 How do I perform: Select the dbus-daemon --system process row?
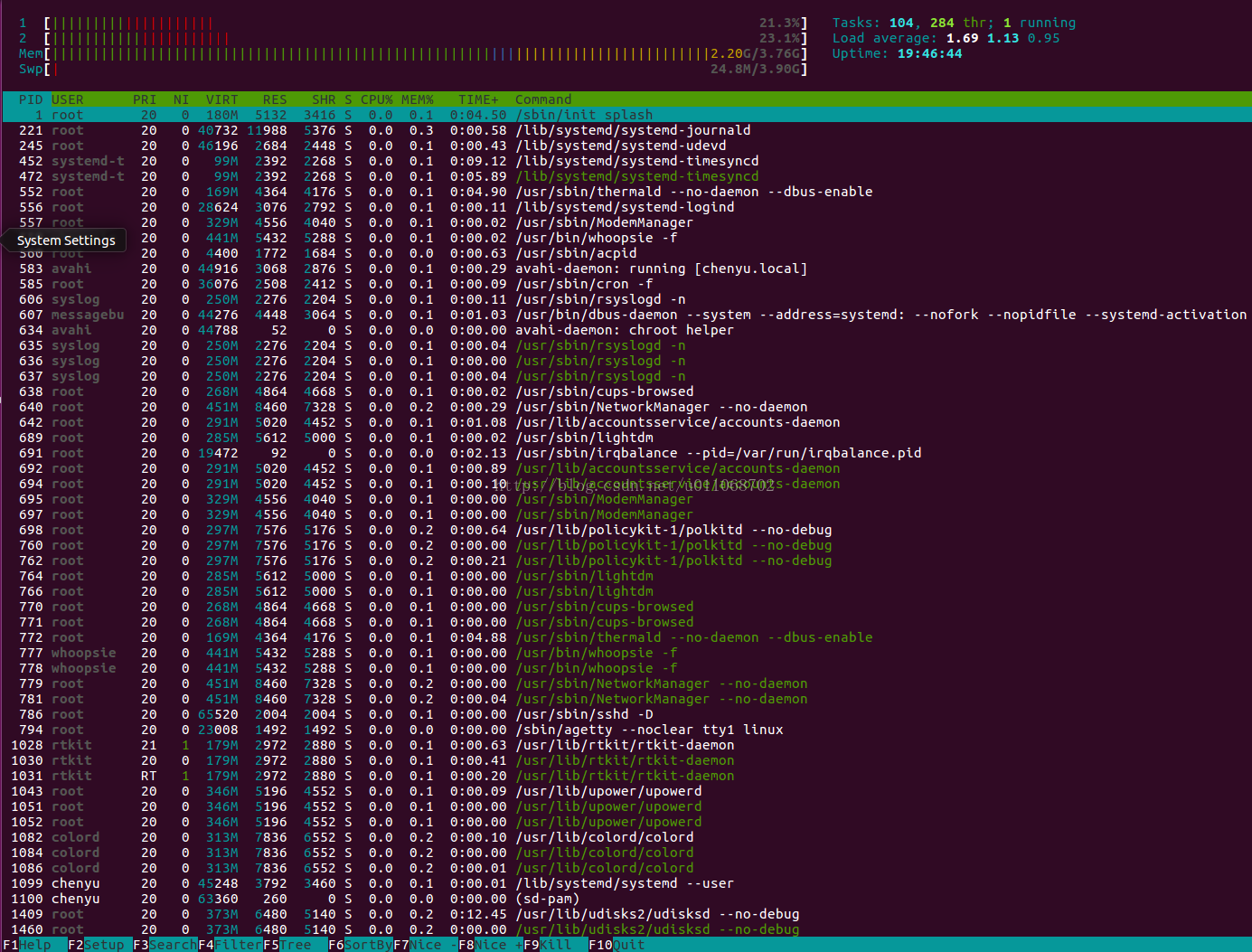coord(626,315)
